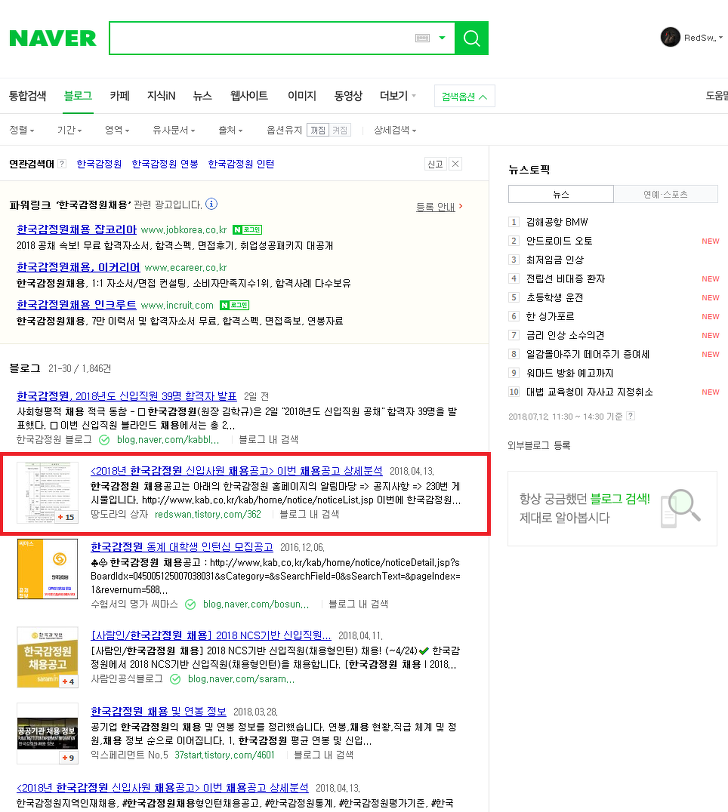Open news topic 최저임금 인상

tap(555, 260)
